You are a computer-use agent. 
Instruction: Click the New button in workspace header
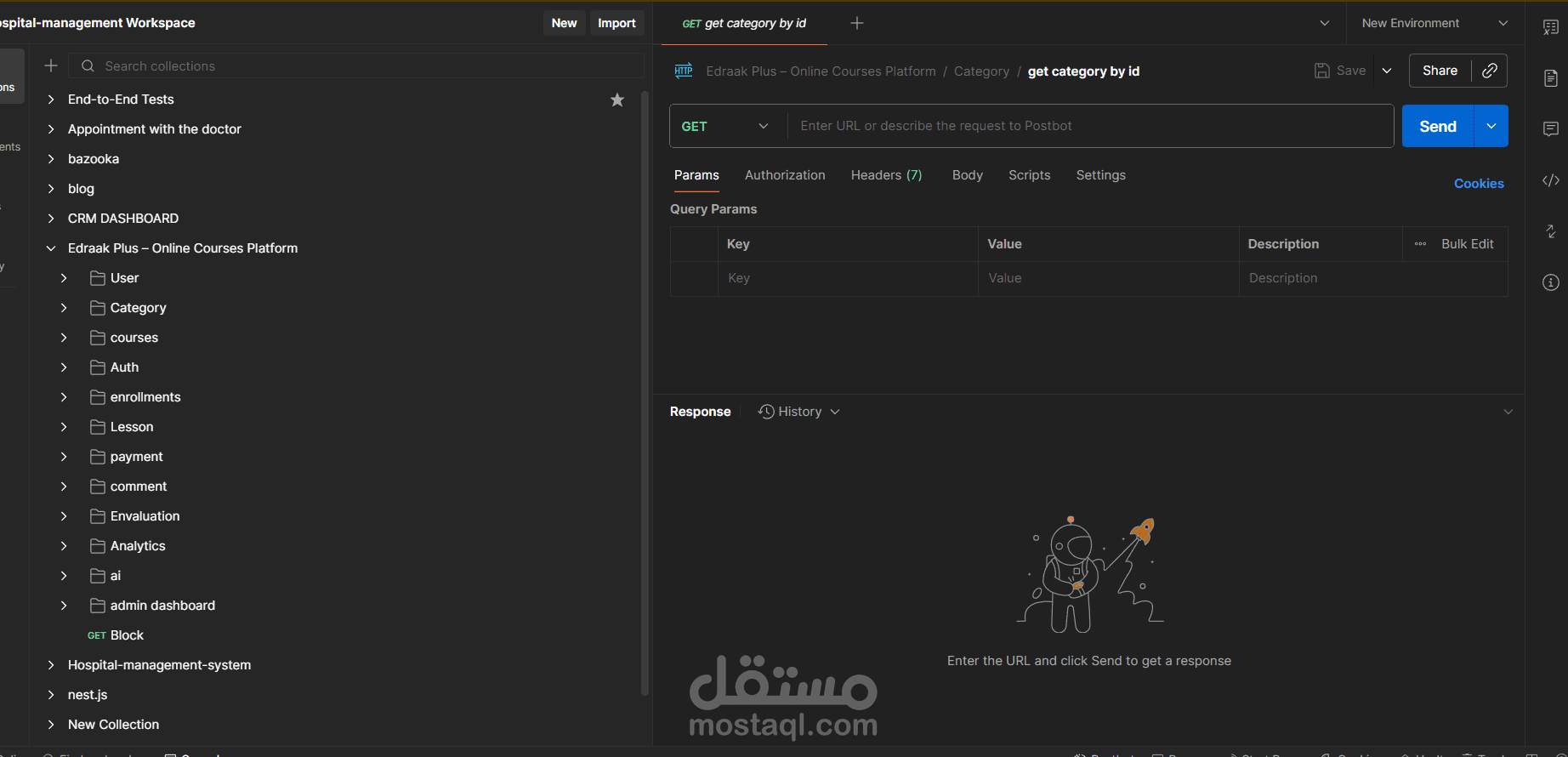(x=564, y=23)
